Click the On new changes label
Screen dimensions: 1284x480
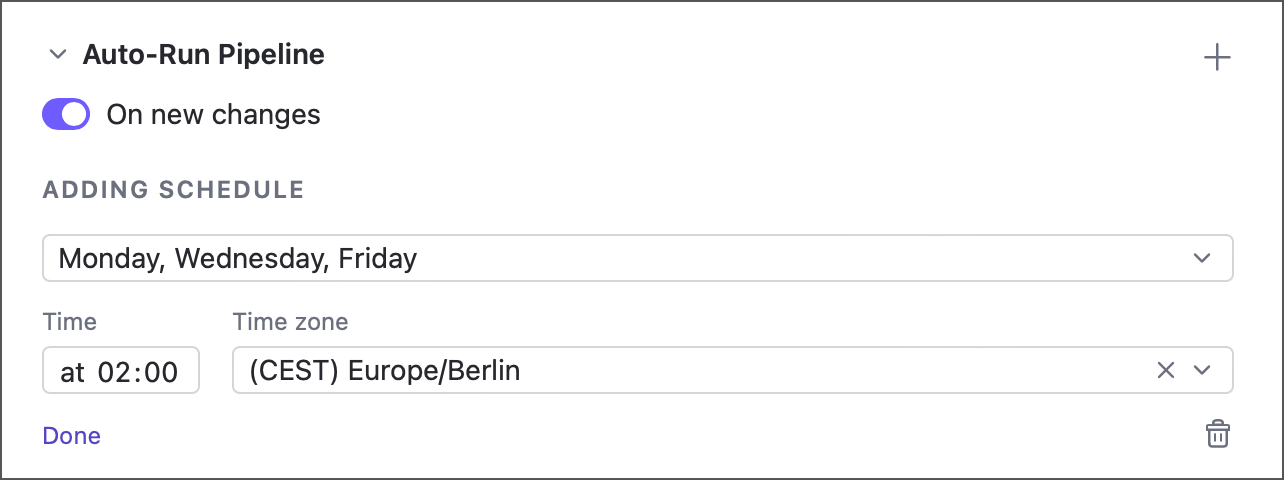coord(213,115)
